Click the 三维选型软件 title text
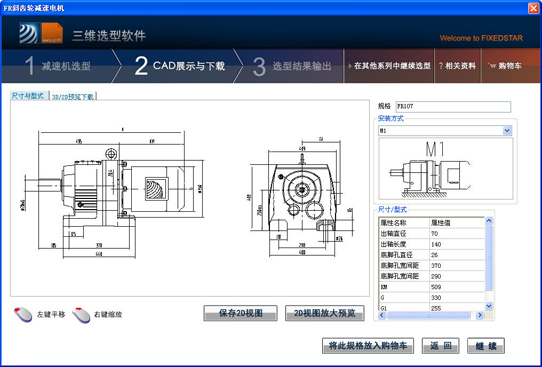Image resolution: width=542 pixels, height=367 pixels. (109, 36)
